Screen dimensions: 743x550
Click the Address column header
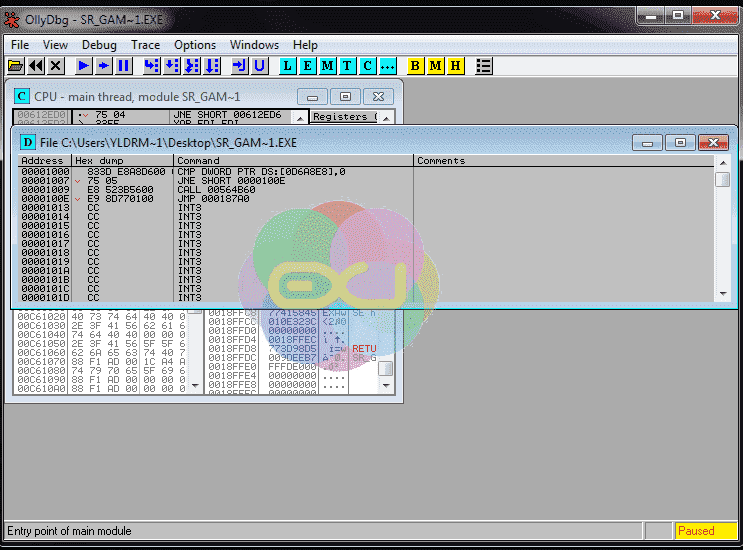[x=45, y=160]
